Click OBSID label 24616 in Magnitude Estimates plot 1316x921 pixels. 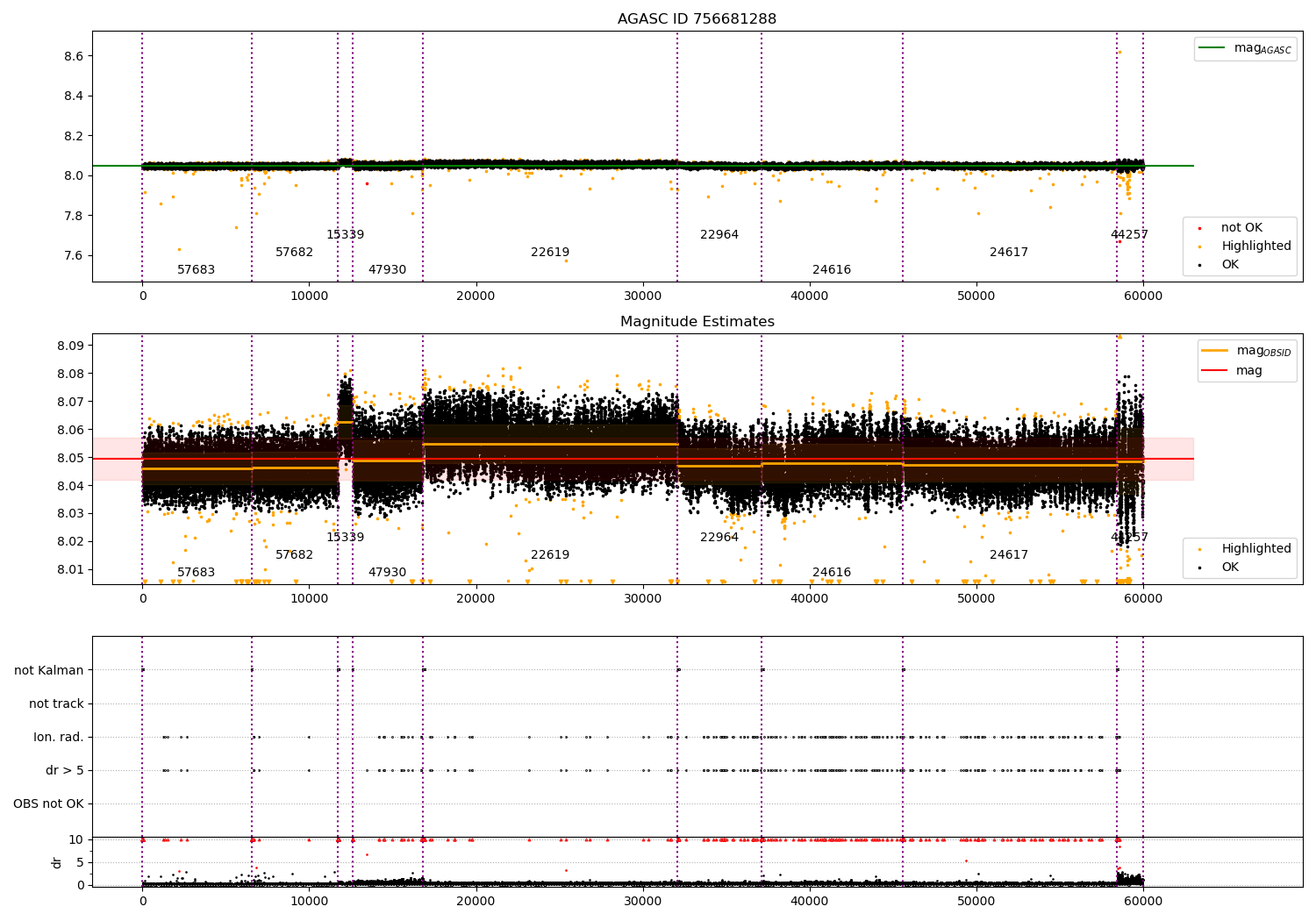point(832,573)
